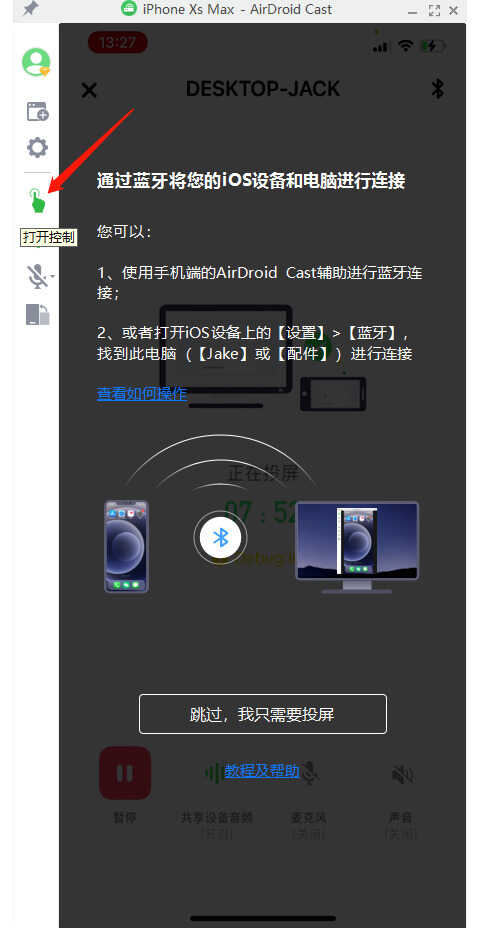Click the red pause casting button

pos(125,773)
